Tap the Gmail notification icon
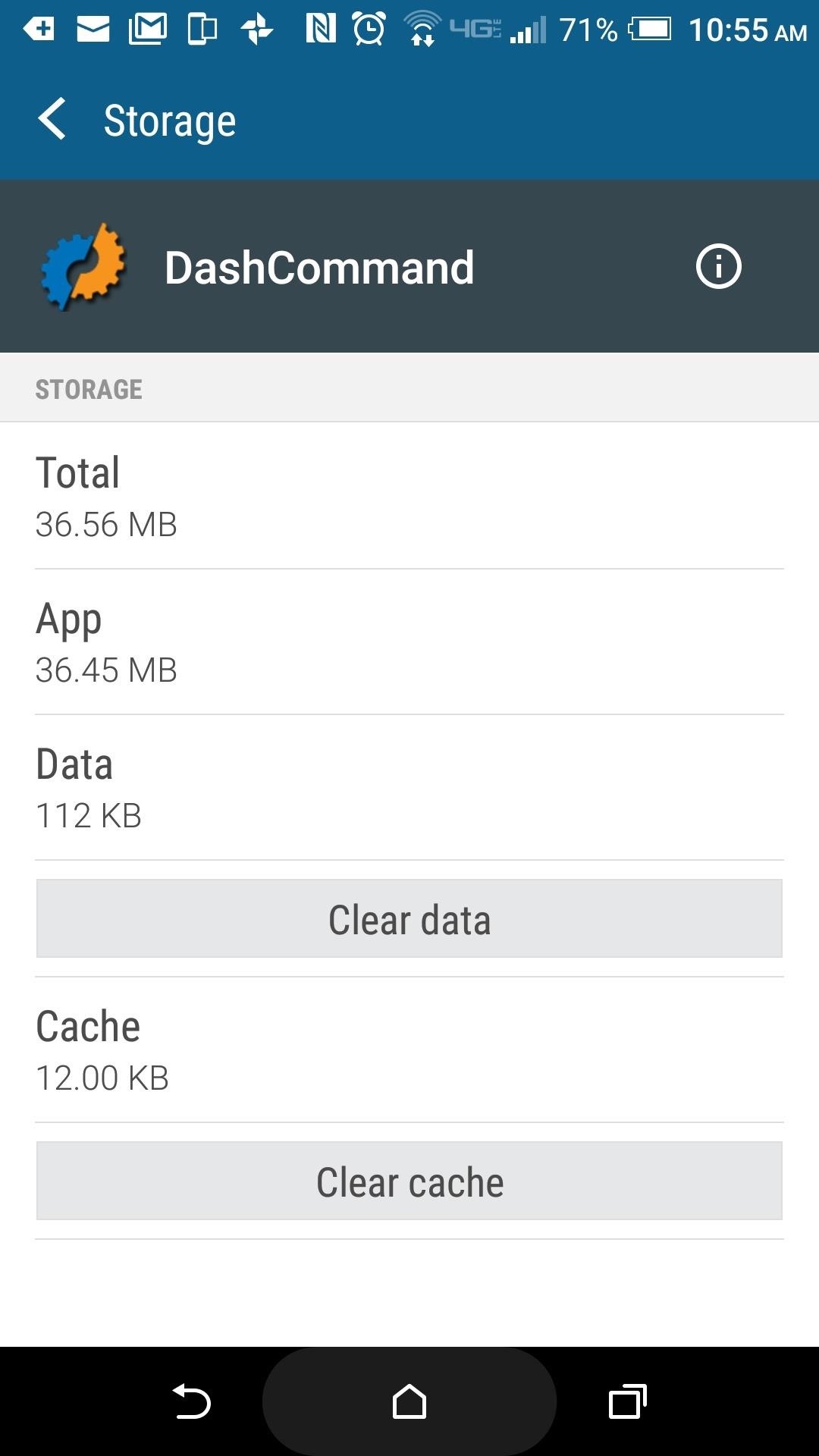 [x=148, y=30]
